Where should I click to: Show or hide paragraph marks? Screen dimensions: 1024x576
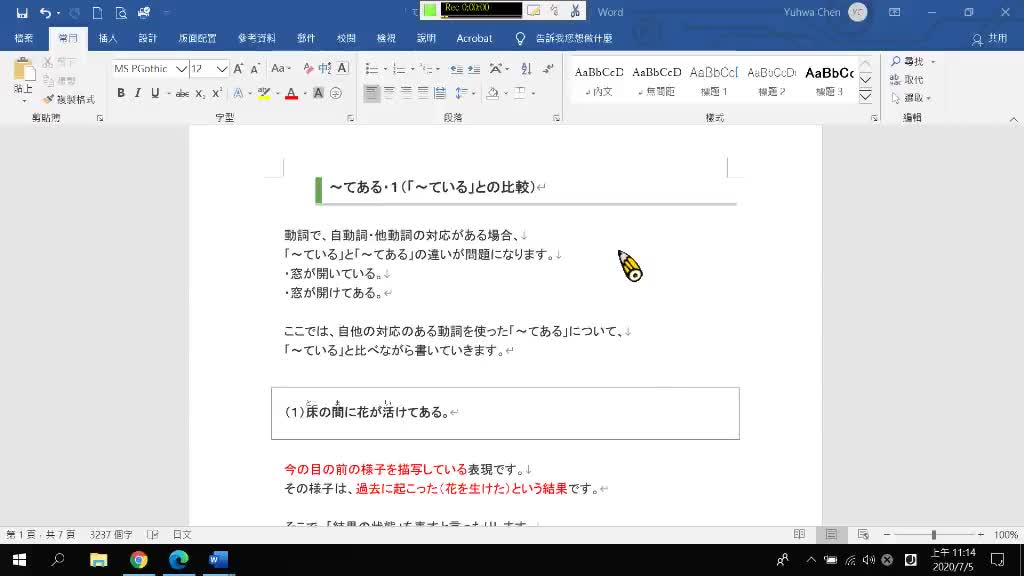tap(548, 69)
